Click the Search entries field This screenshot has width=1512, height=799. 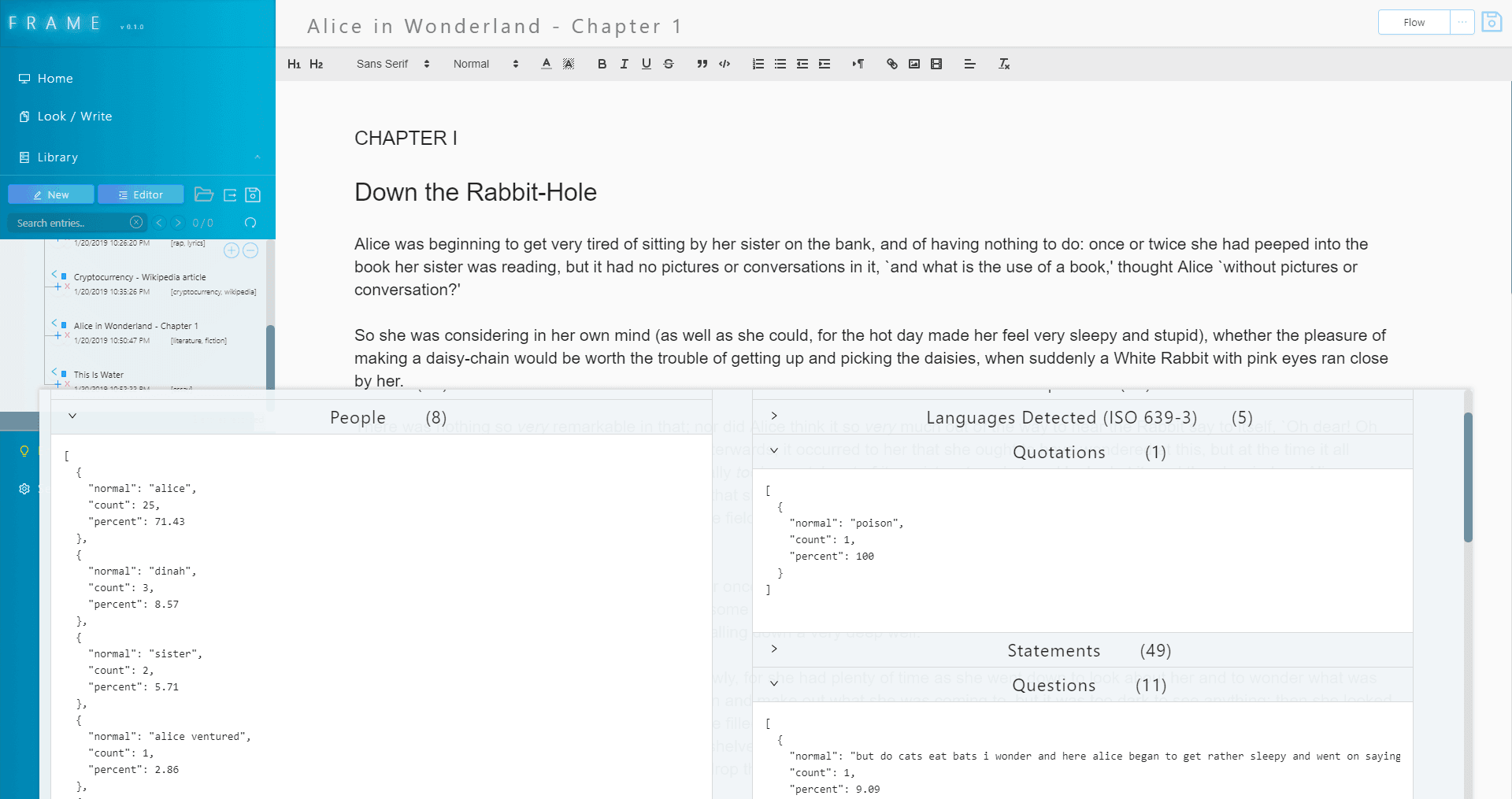coord(71,223)
